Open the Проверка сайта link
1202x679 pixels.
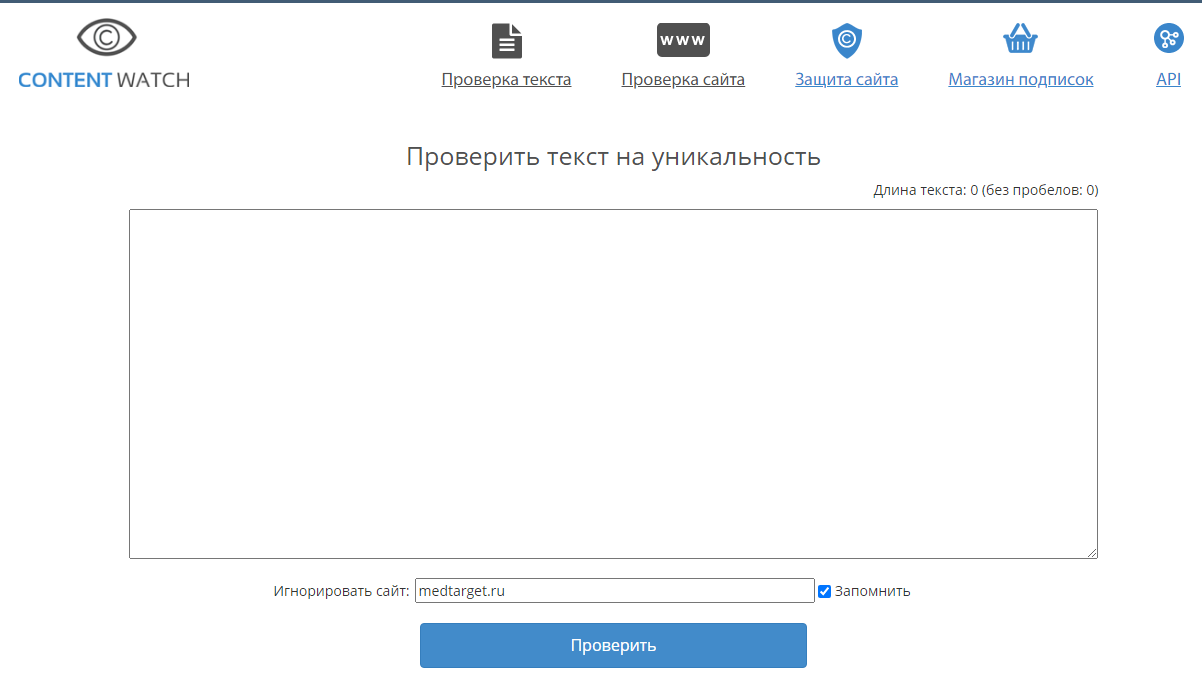pos(682,79)
